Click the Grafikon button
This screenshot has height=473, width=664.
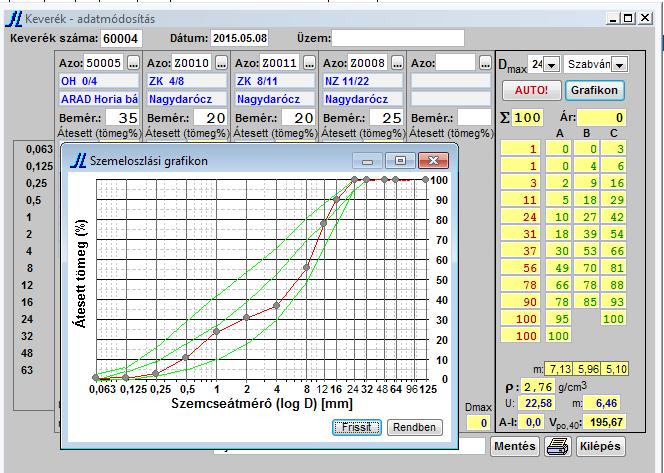(x=594, y=90)
